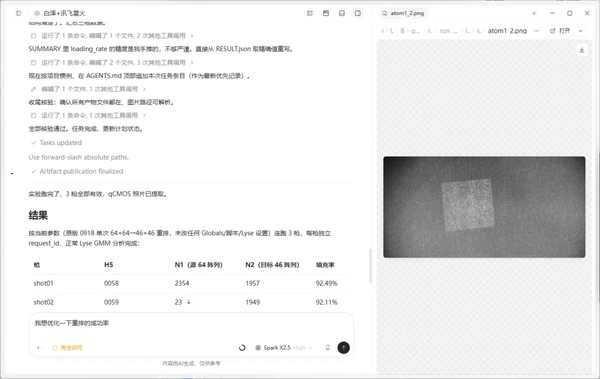Click the icon beside 白泽+讯飞星火 title
The height and width of the screenshot is (379, 600).
[x=37, y=13]
